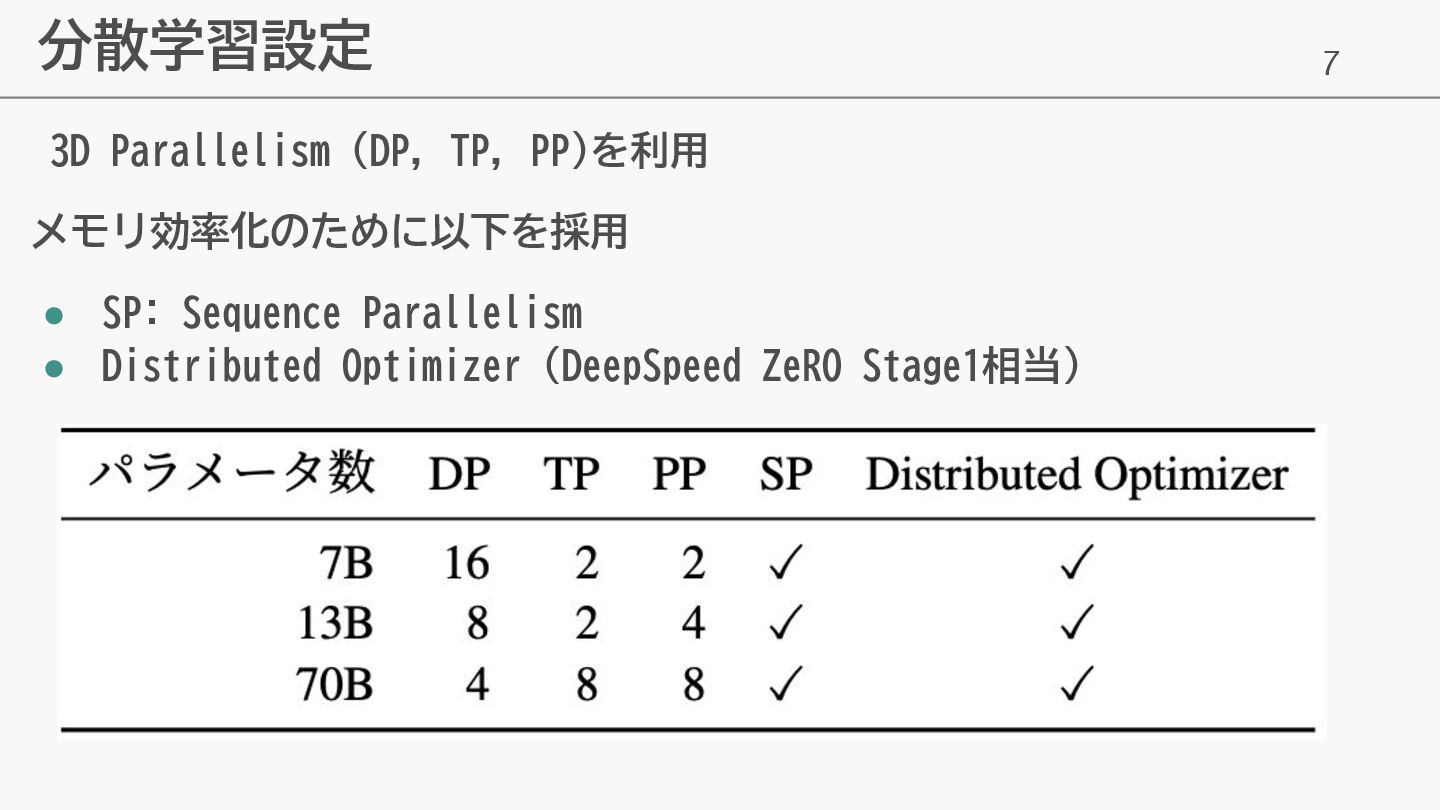The height and width of the screenshot is (810, 1440).
Task: Click Distributed Optimizer checkmark in 7B row
Action: tap(1076, 565)
